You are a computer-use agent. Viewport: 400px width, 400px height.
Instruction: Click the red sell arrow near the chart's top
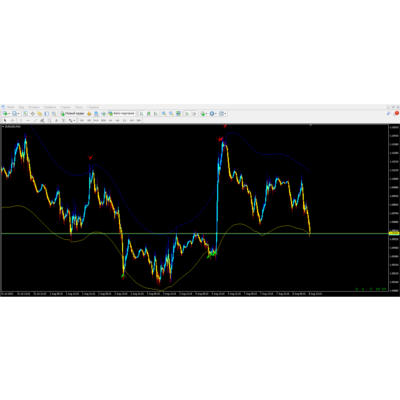[225, 126]
